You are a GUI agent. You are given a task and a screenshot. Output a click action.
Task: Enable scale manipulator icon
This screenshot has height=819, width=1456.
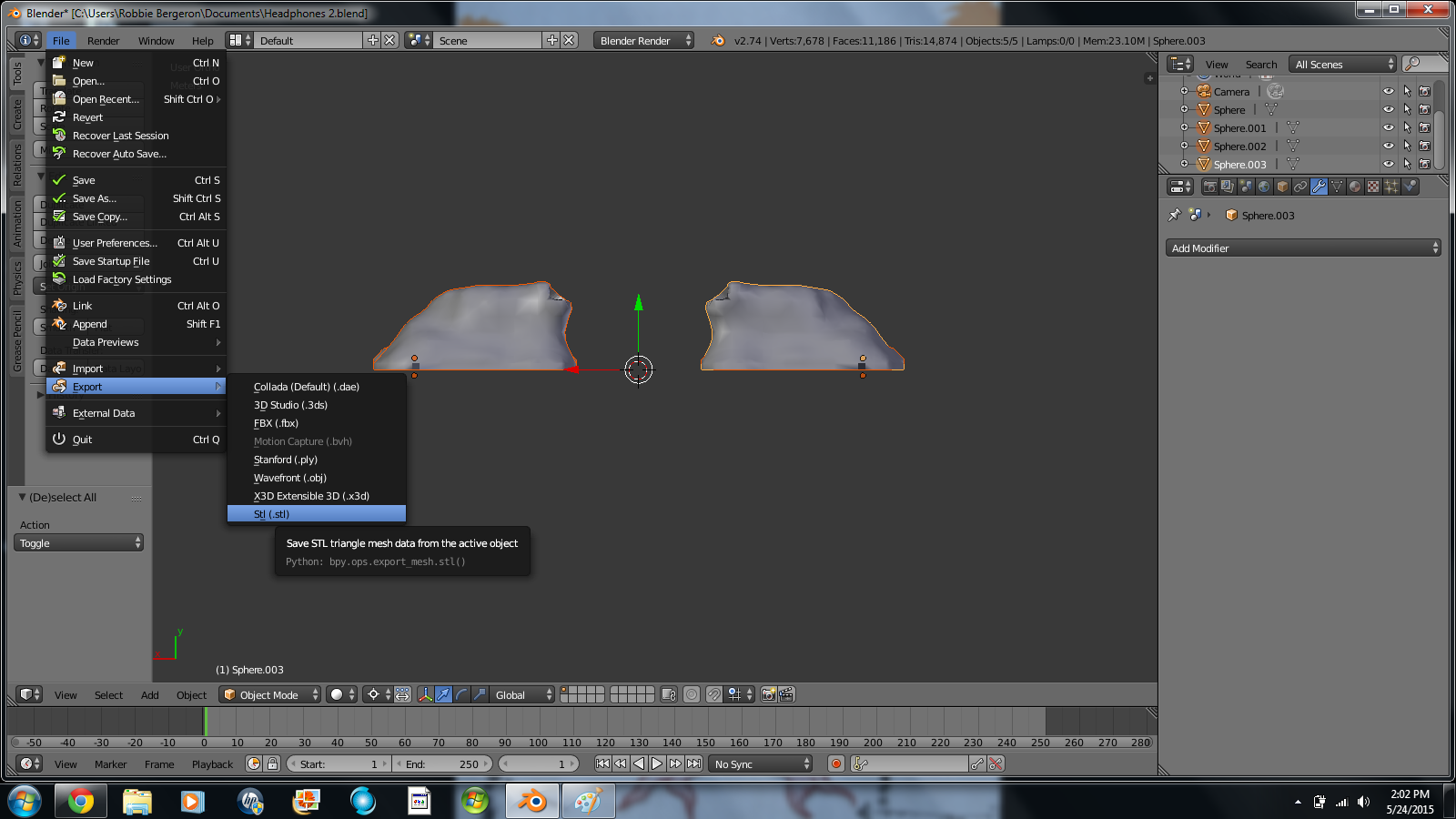[480, 694]
